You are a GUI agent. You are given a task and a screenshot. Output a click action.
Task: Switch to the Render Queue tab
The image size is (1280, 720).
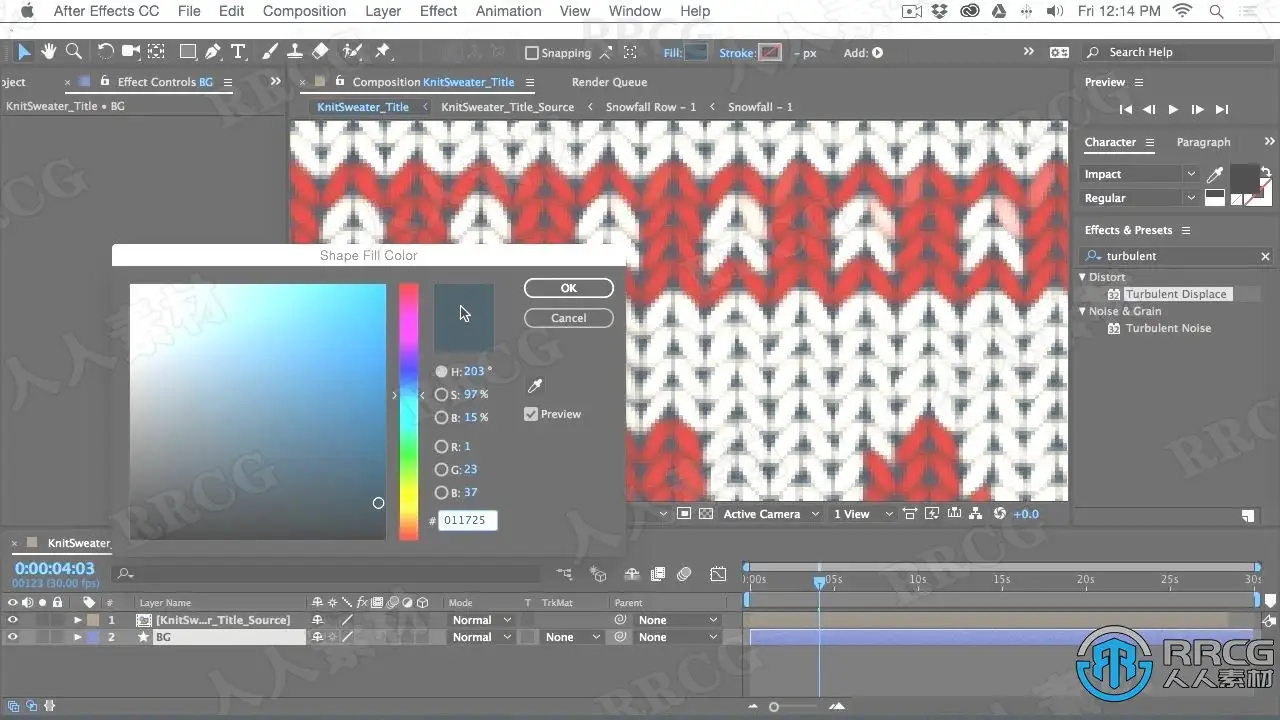(x=609, y=82)
